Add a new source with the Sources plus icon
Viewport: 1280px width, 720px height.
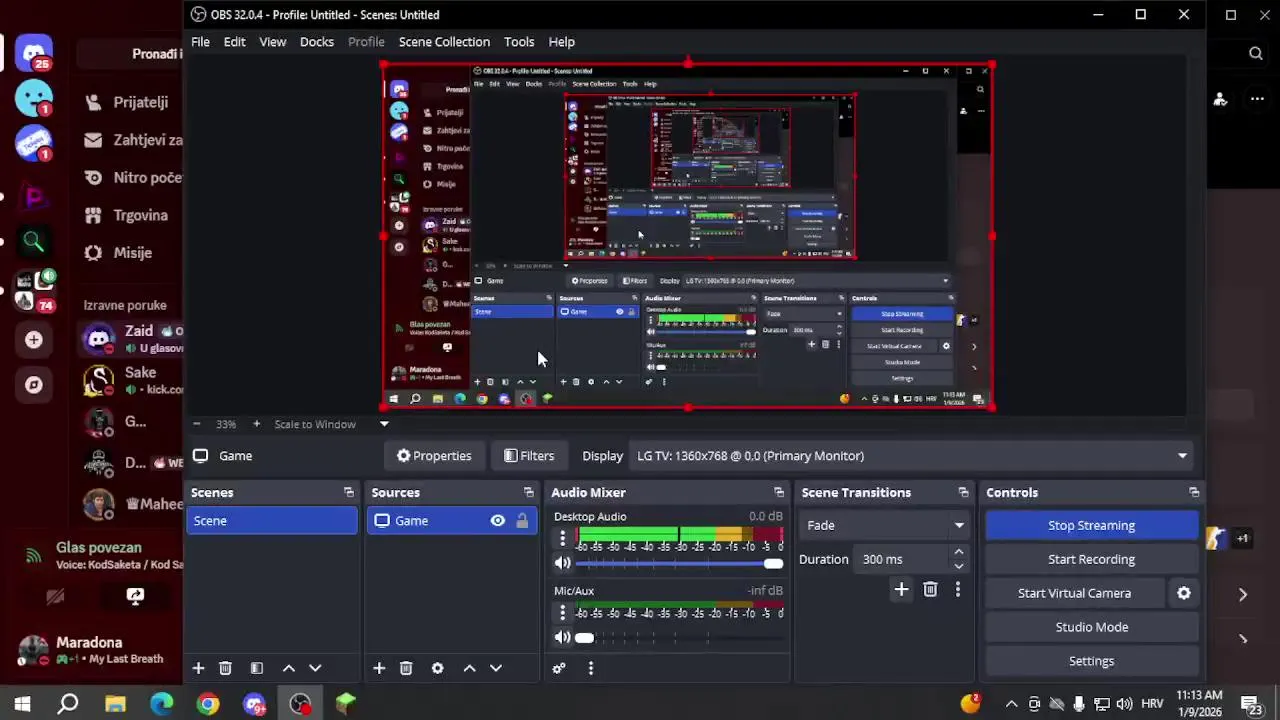click(x=379, y=668)
